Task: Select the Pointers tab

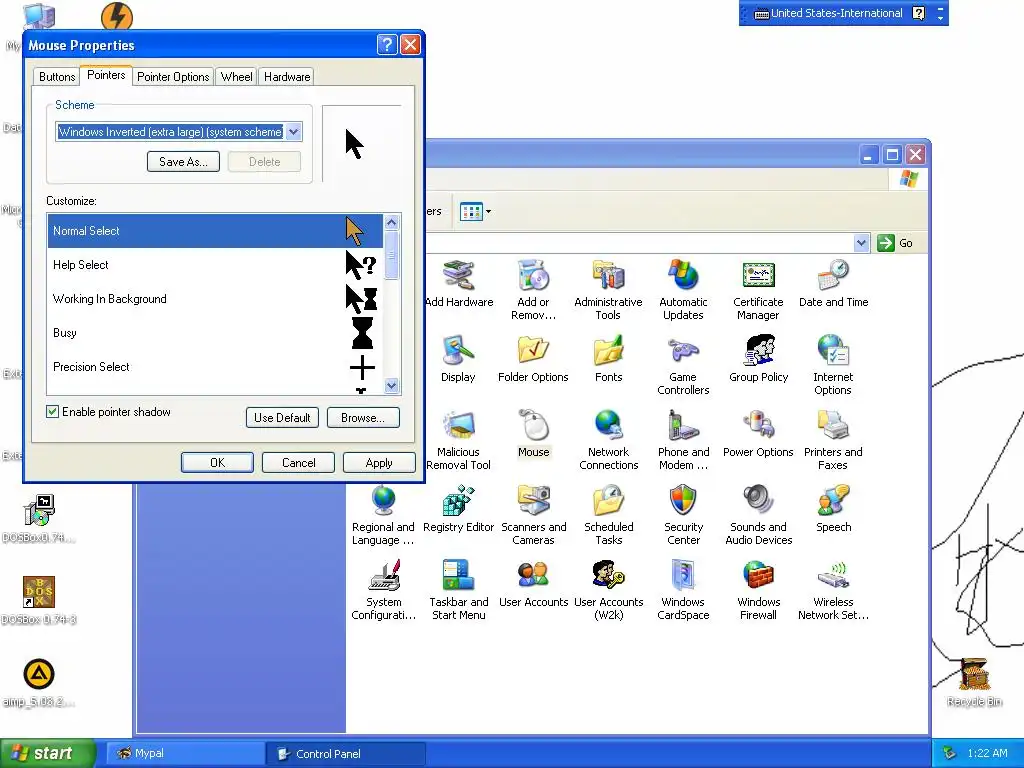Action: [x=106, y=75]
